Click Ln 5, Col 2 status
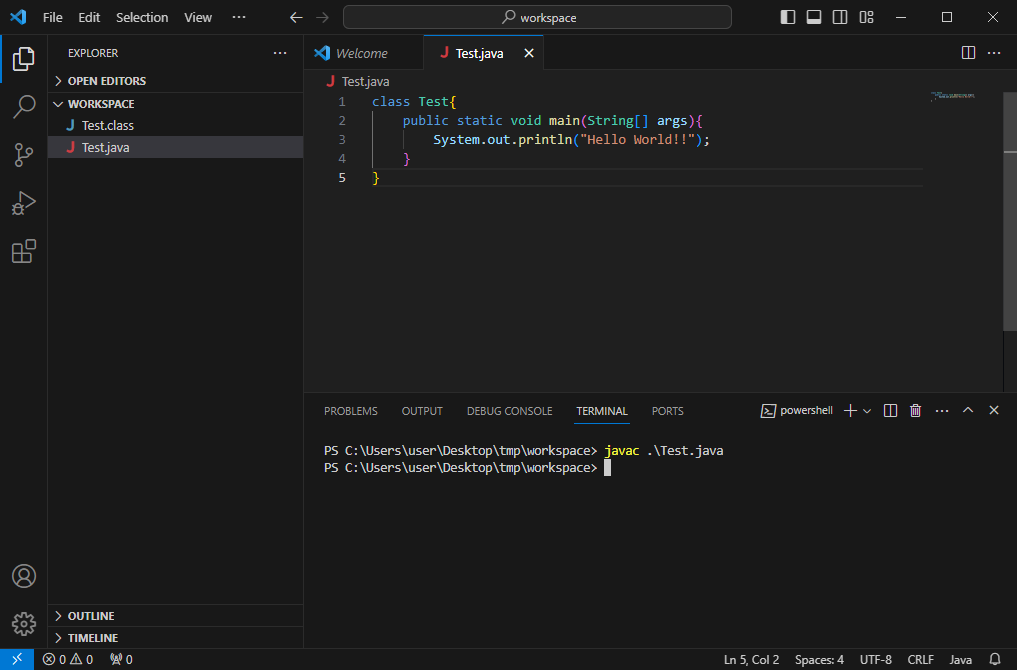Viewport: 1017px width, 670px height. click(751, 660)
